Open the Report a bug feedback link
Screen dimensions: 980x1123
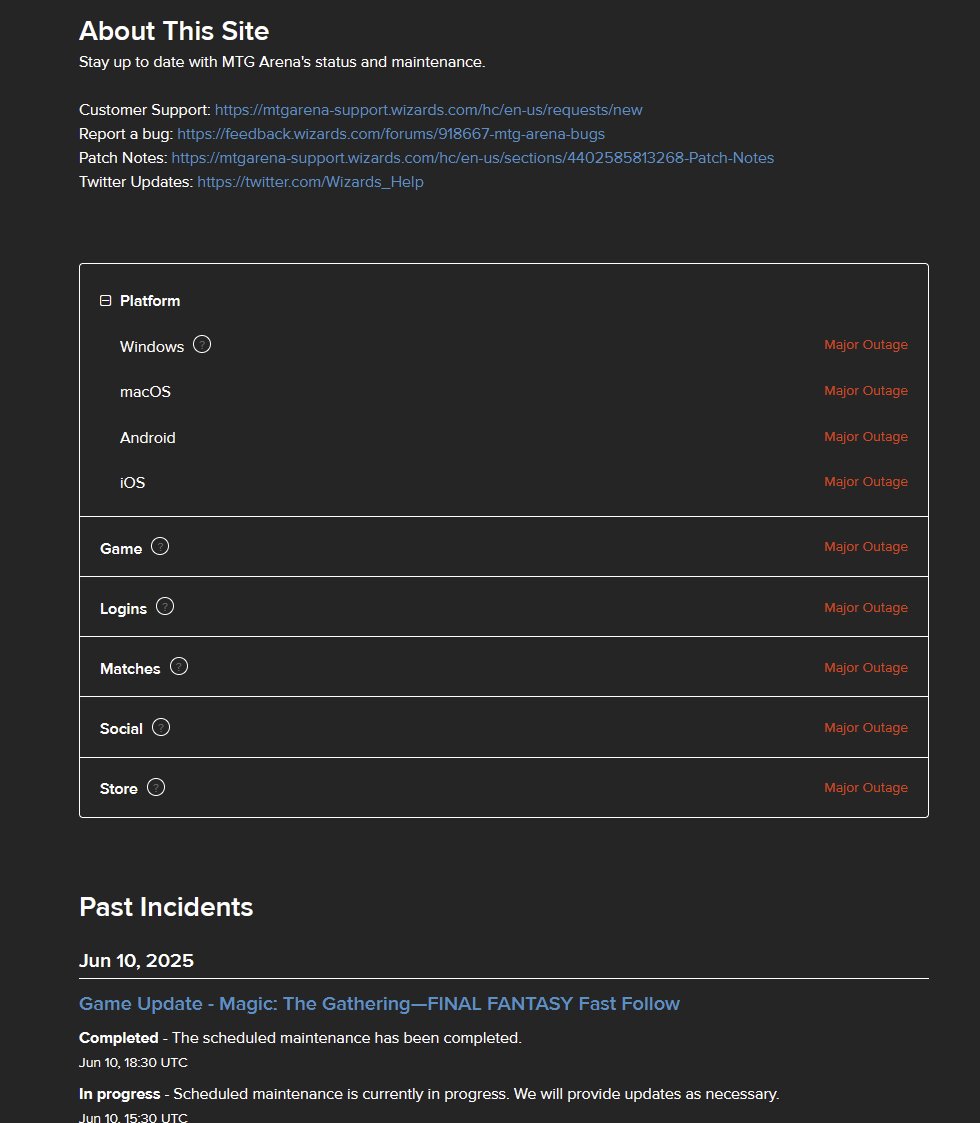pyautogui.click(x=390, y=134)
